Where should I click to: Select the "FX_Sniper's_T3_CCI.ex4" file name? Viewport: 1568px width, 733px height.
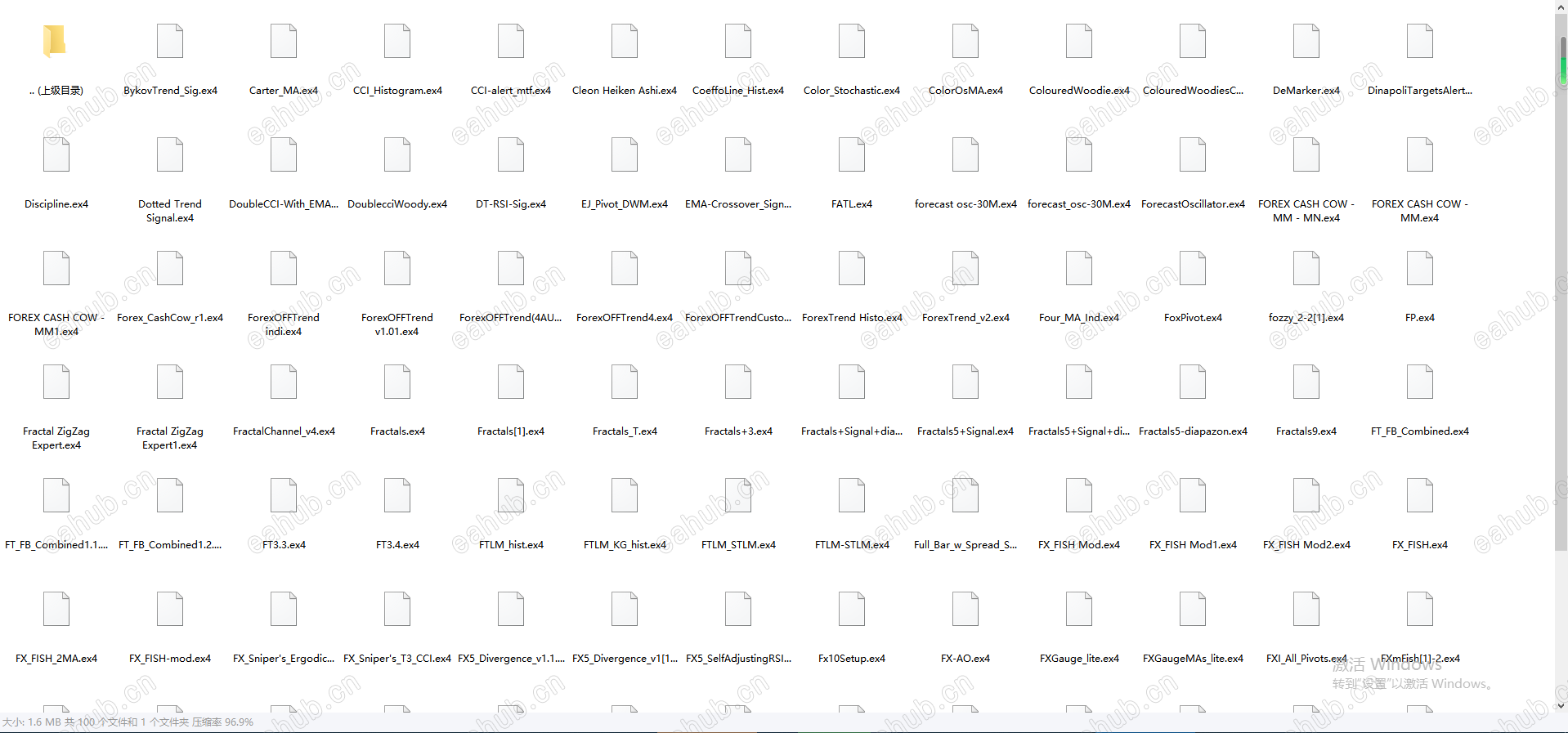(x=397, y=659)
